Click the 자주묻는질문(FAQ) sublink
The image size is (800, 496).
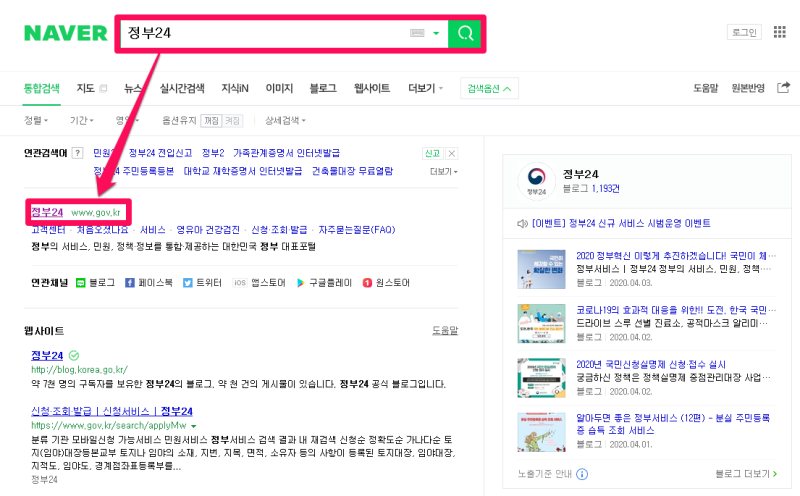(357, 230)
